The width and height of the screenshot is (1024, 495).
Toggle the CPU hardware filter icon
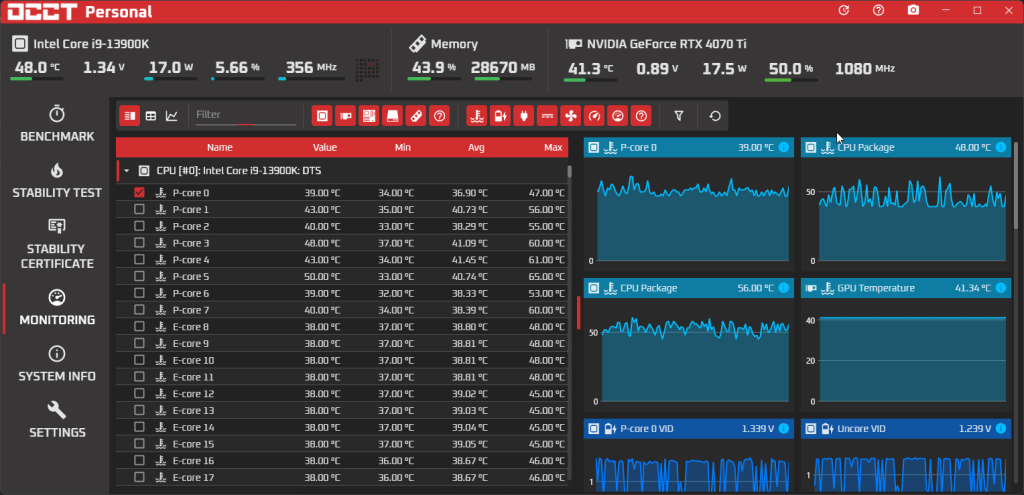(322, 116)
